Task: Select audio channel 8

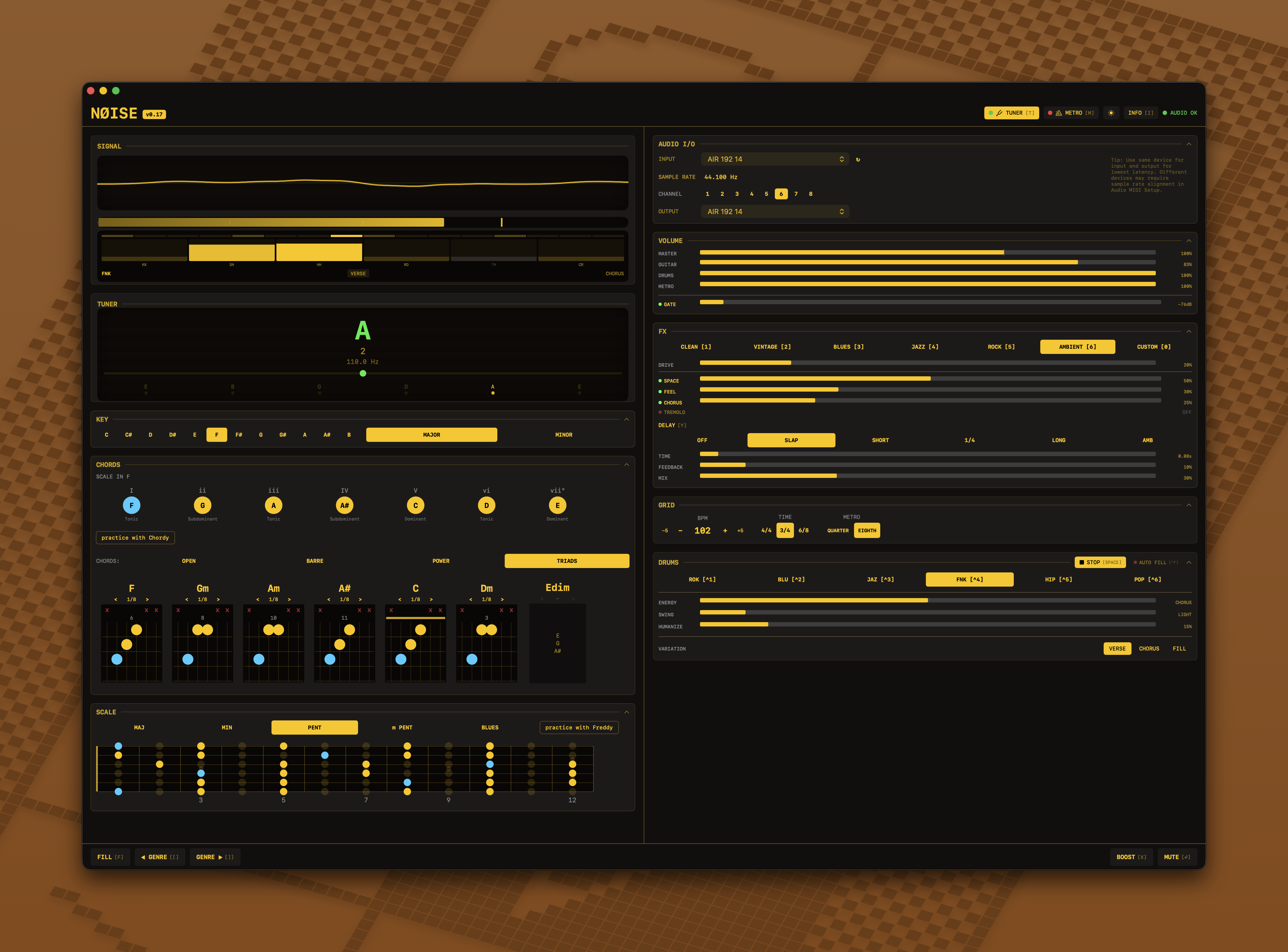Action: point(810,194)
